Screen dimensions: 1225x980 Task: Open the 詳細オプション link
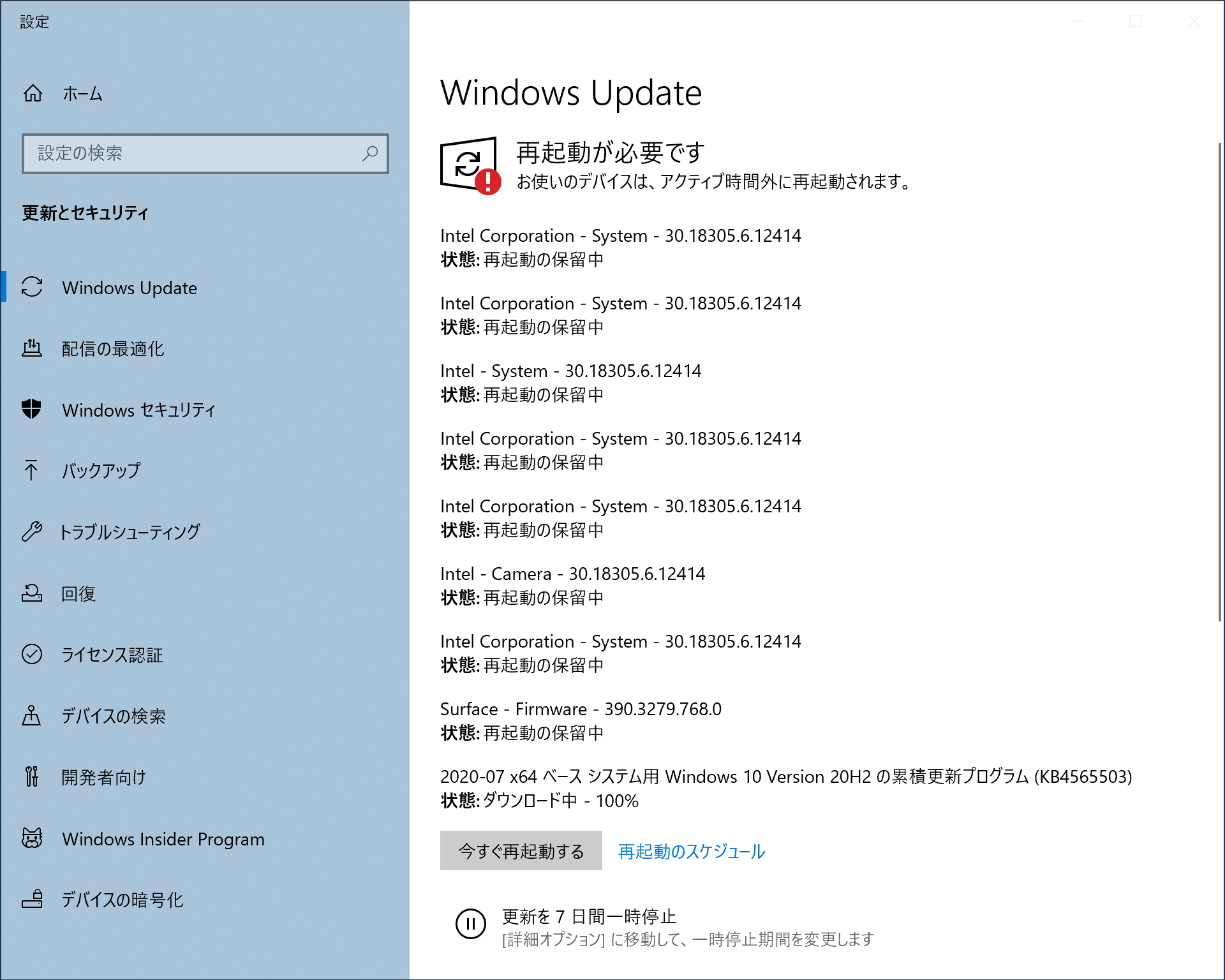coord(552,939)
